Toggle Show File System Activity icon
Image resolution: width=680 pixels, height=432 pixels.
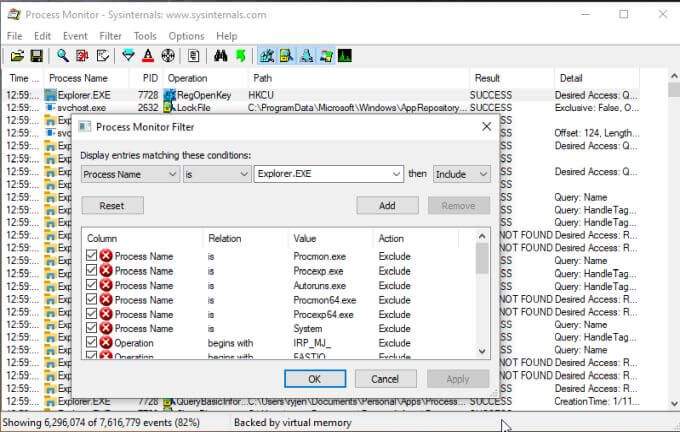(286, 56)
